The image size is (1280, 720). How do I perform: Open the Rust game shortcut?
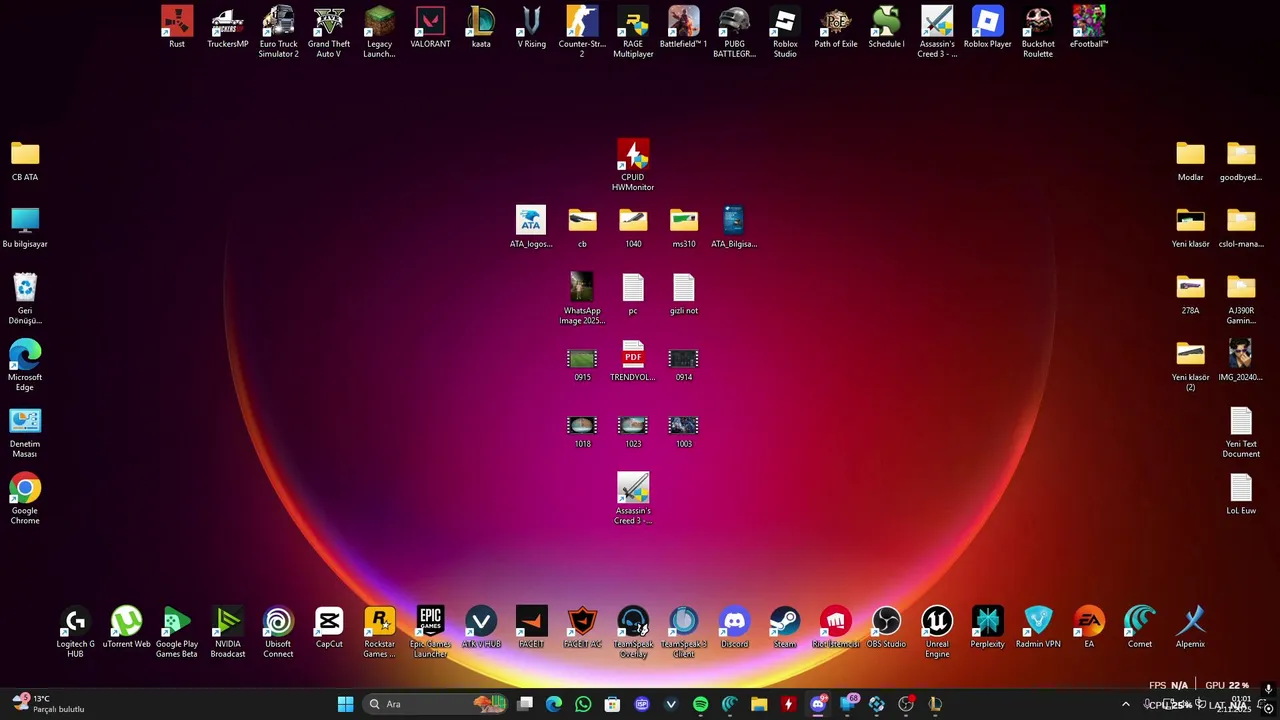click(x=177, y=27)
